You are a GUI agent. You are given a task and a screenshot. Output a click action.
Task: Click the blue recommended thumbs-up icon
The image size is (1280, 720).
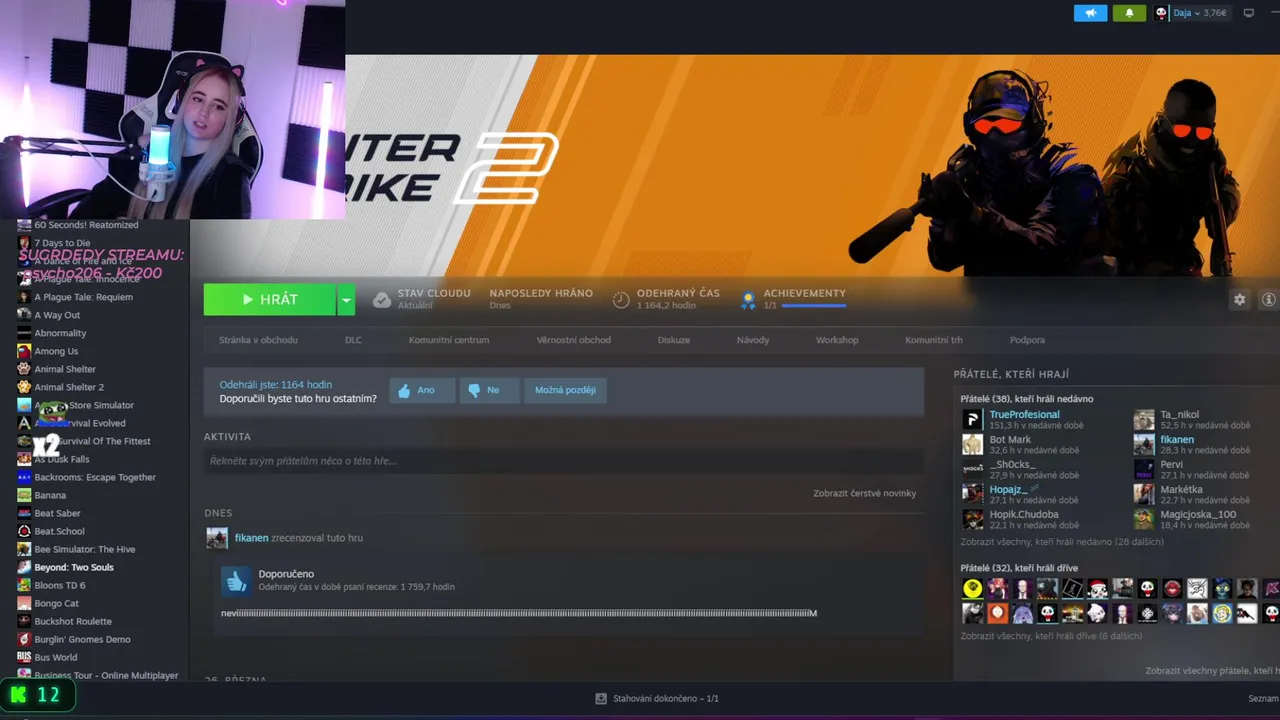point(236,580)
